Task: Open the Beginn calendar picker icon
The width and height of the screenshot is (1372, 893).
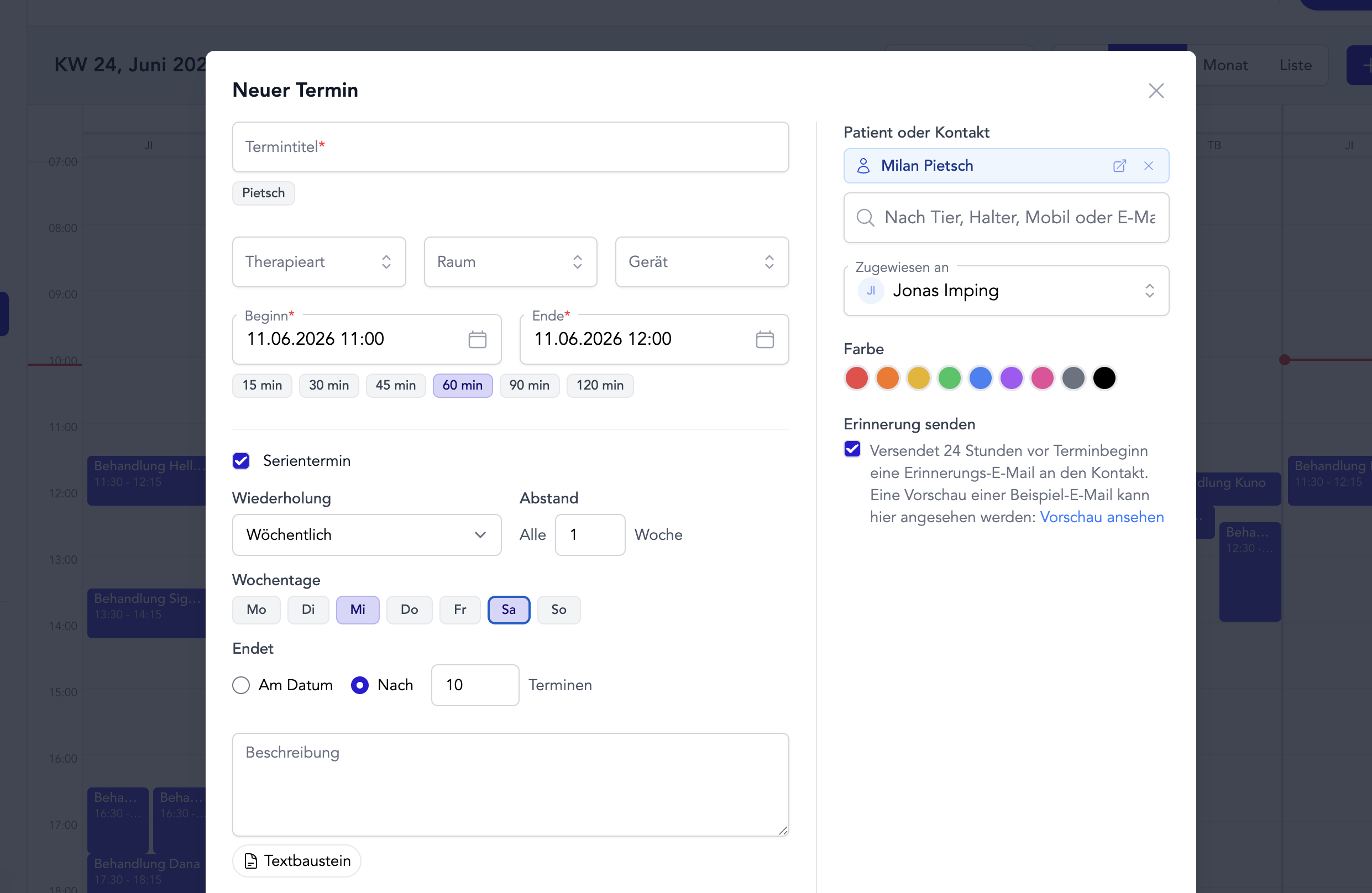Action: click(x=477, y=339)
